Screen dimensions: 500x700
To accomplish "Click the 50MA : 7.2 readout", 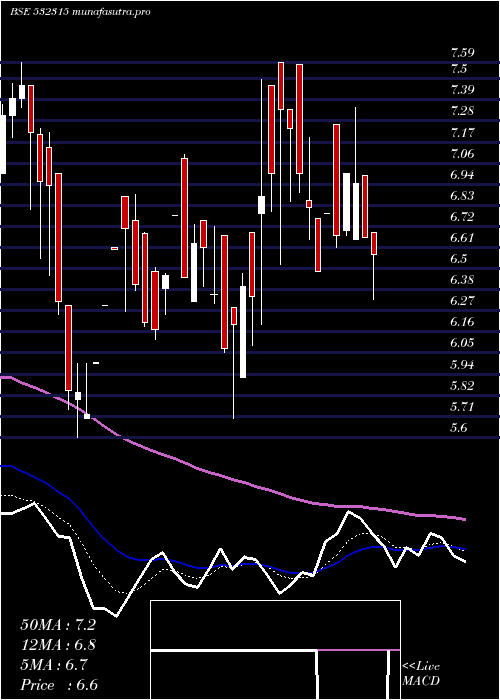I will click(x=58, y=625).
